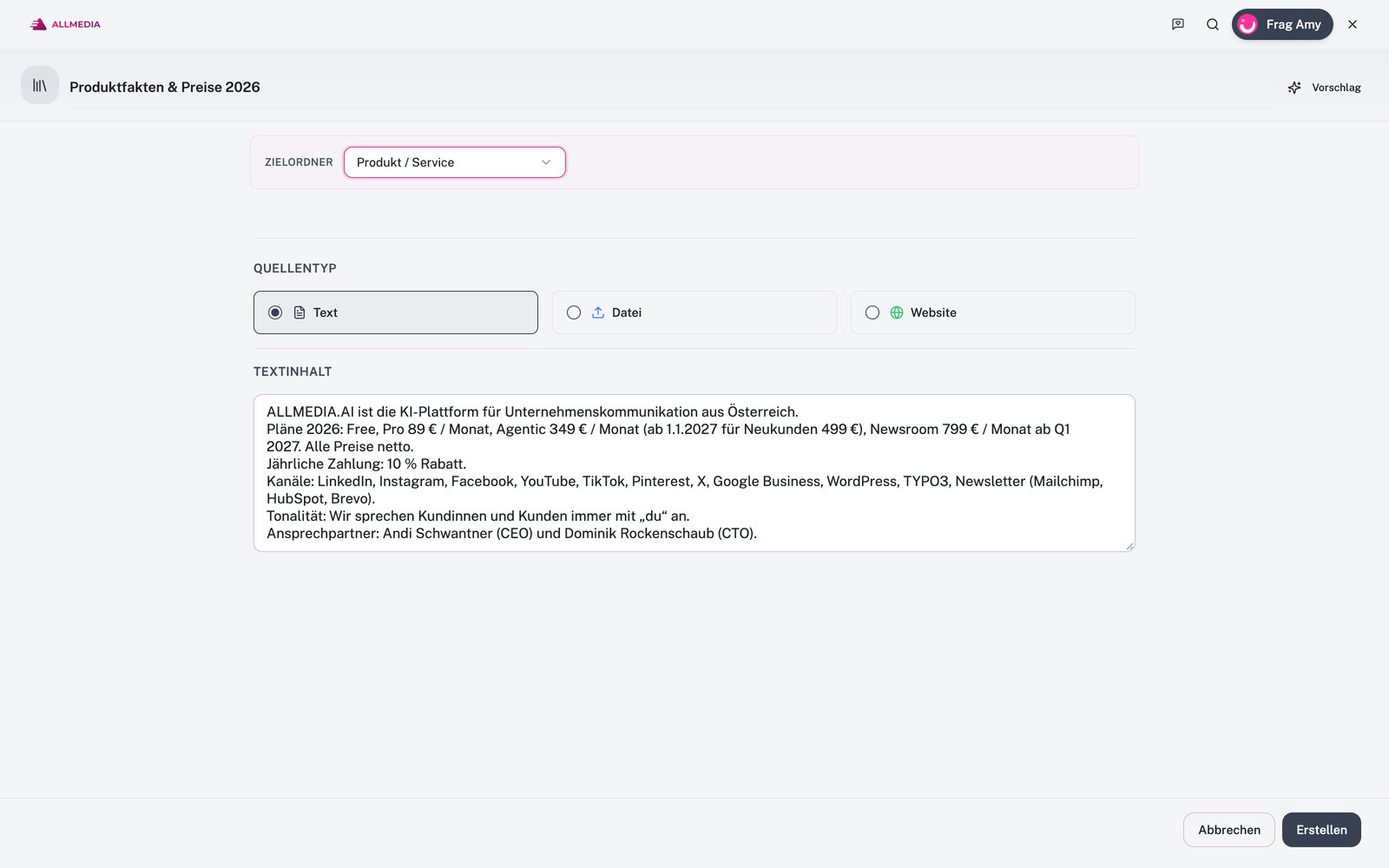Click the Amy avatar icon

click(1247, 24)
